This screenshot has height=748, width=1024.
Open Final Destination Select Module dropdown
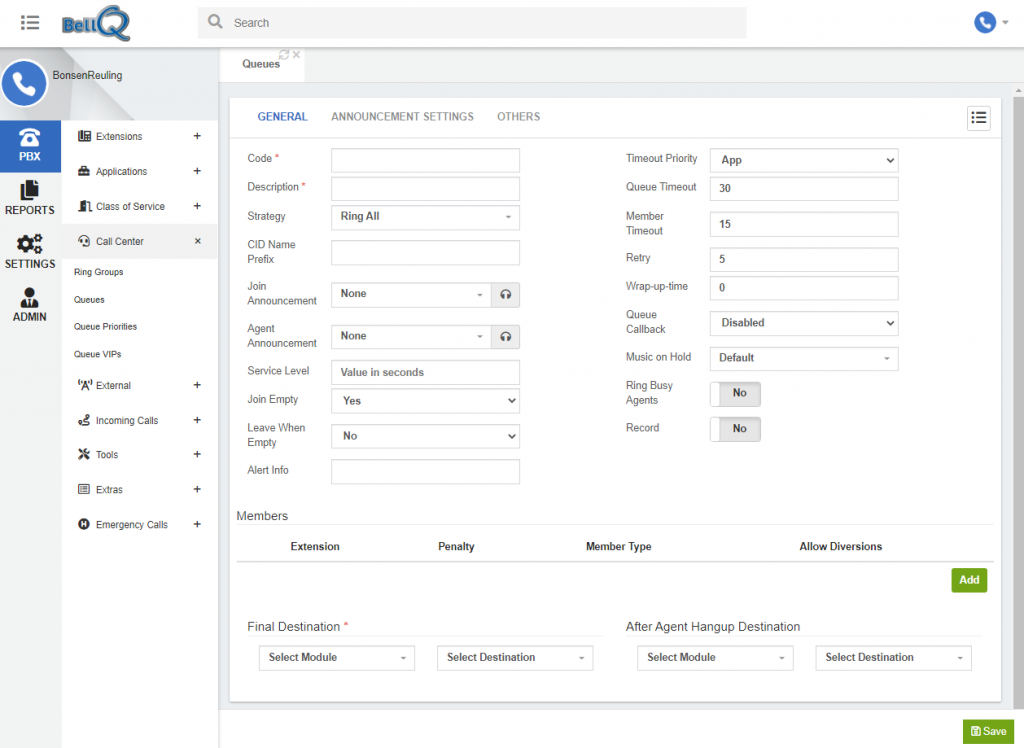point(337,658)
